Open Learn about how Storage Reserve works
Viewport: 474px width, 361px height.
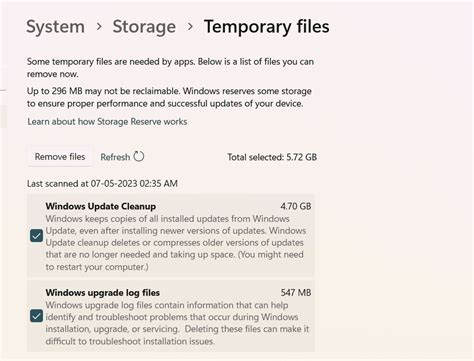click(x=107, y=122)
